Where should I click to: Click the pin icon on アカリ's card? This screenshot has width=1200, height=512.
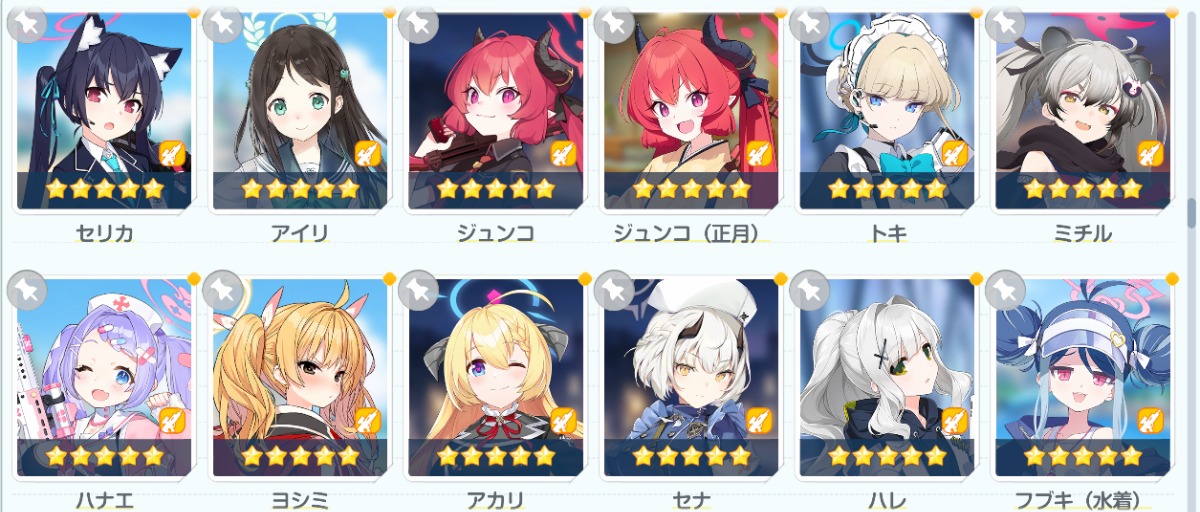coord(418,290)
